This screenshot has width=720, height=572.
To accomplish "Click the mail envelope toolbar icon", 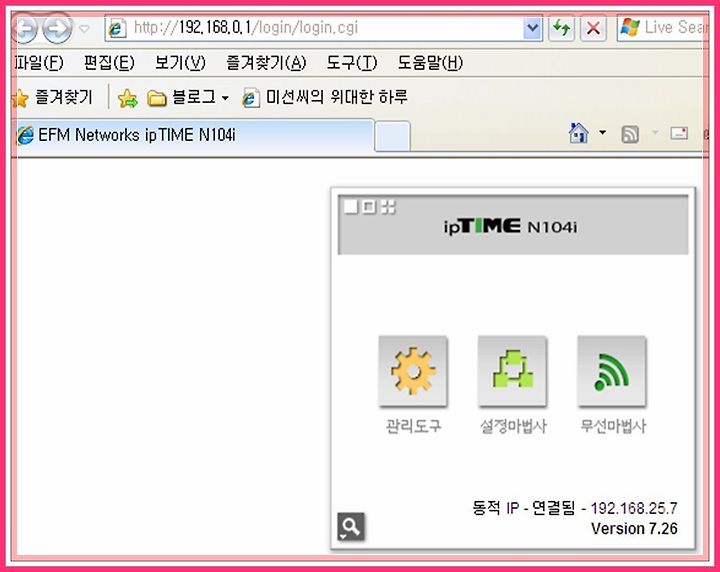I will (x=679, y=134).
